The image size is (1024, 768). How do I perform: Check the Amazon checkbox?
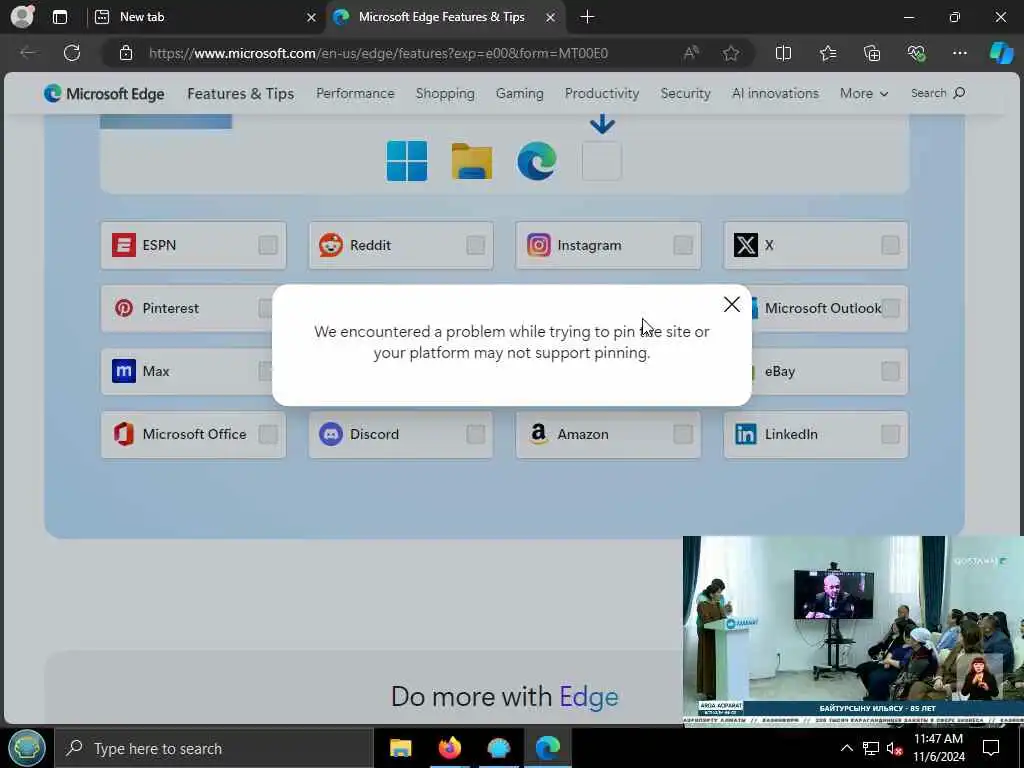[x=683, y=434]
